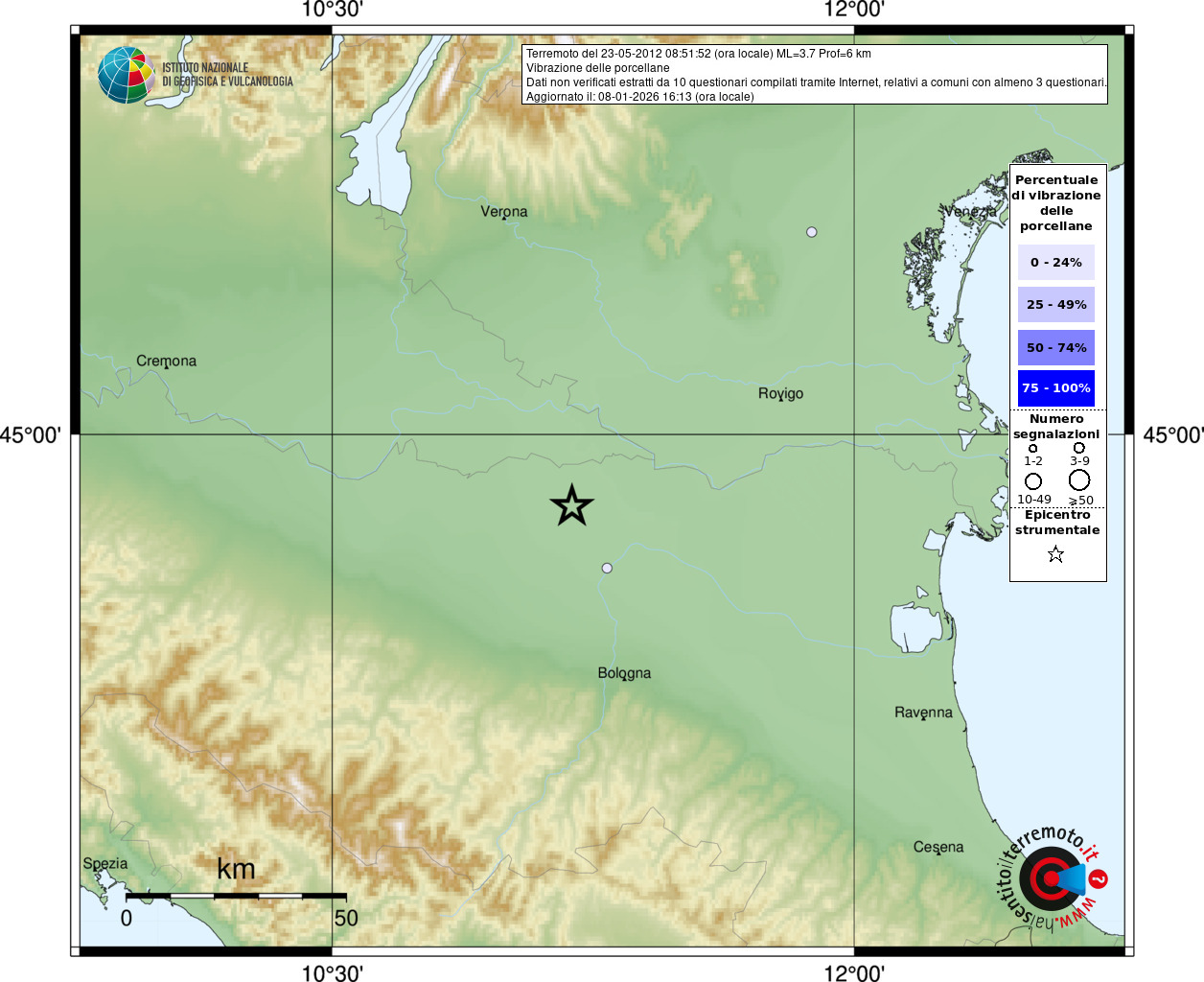This screenshot has width=1204, height=982.
Task: Click the haisentitoilterremoto.it logo
Action: [x=1053, y=877]
